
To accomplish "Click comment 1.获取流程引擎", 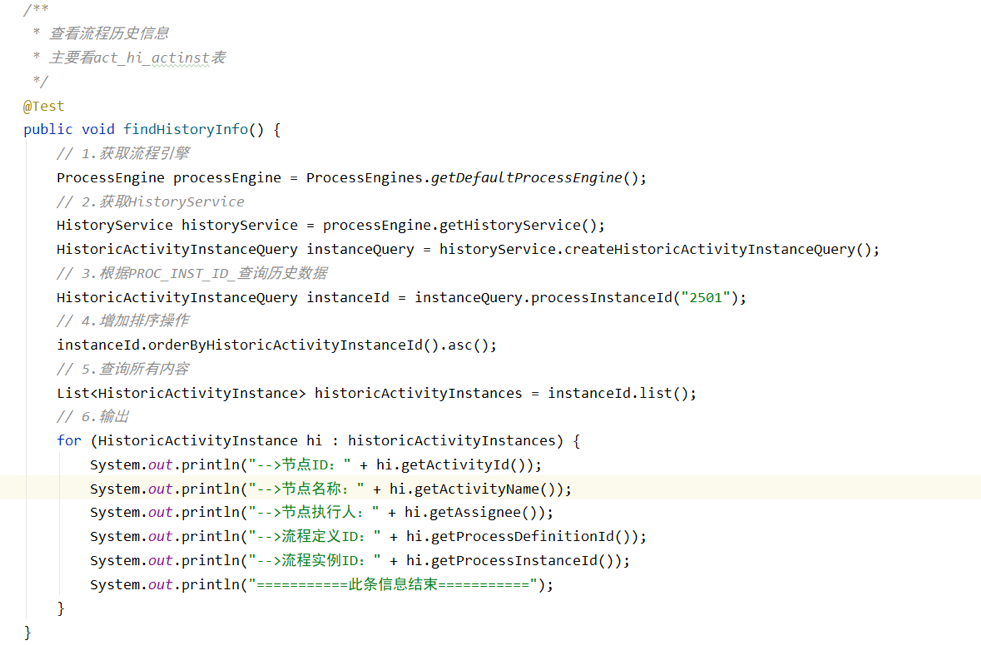I will [123, 153].
